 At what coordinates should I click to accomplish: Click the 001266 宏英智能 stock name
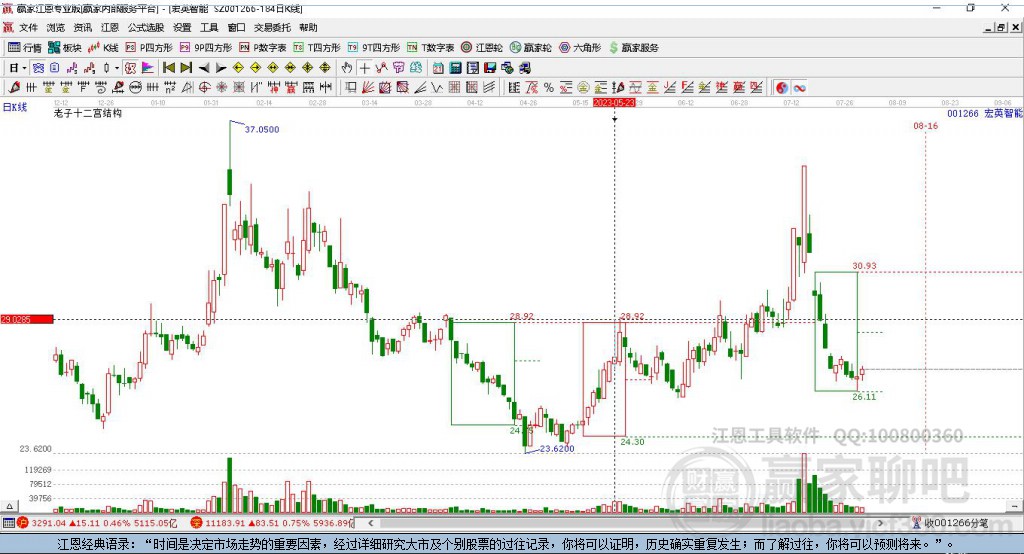pyautogui.click(x=985, y=113)
